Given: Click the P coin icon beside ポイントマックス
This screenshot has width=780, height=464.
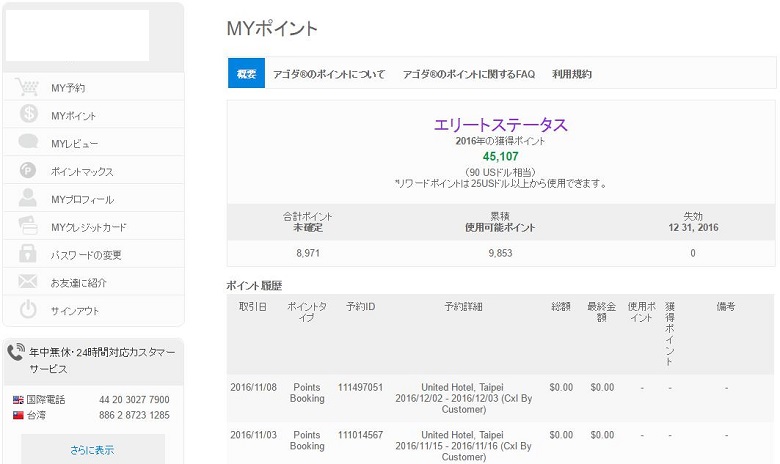Looking at the screenshot, I should click(x=28, y=171).
